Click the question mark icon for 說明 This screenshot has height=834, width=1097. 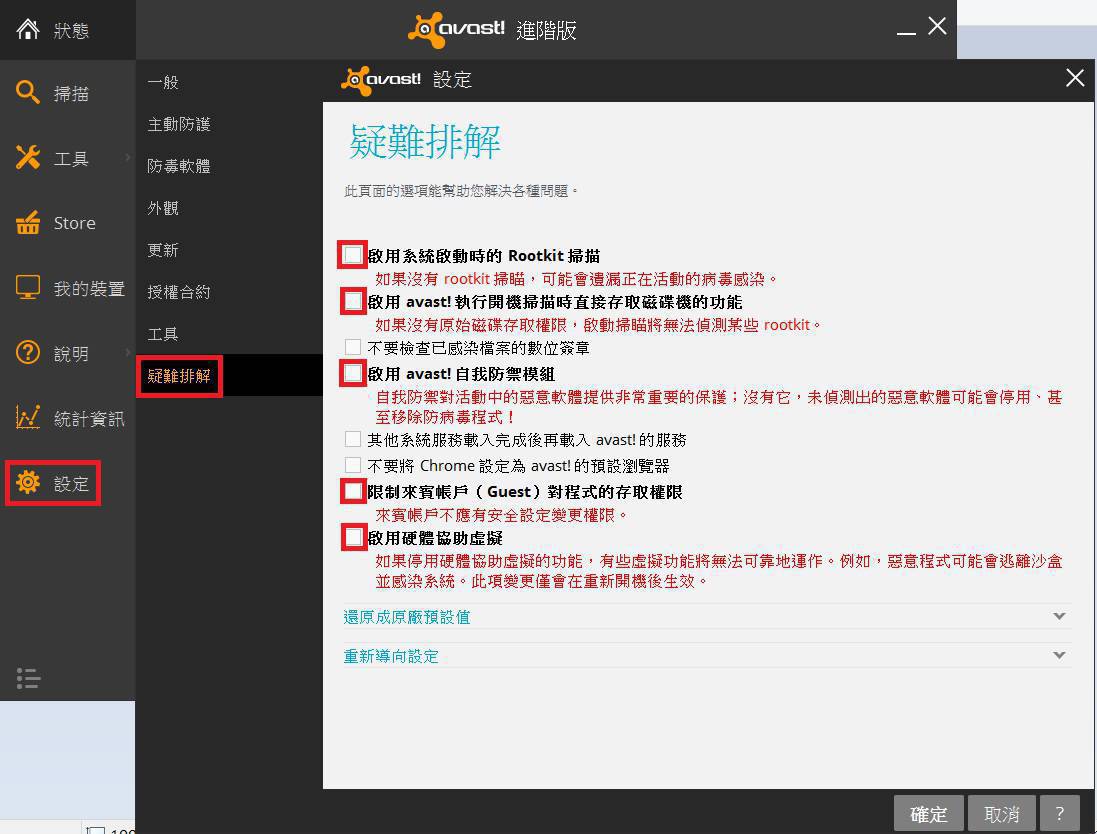(28, 353)
